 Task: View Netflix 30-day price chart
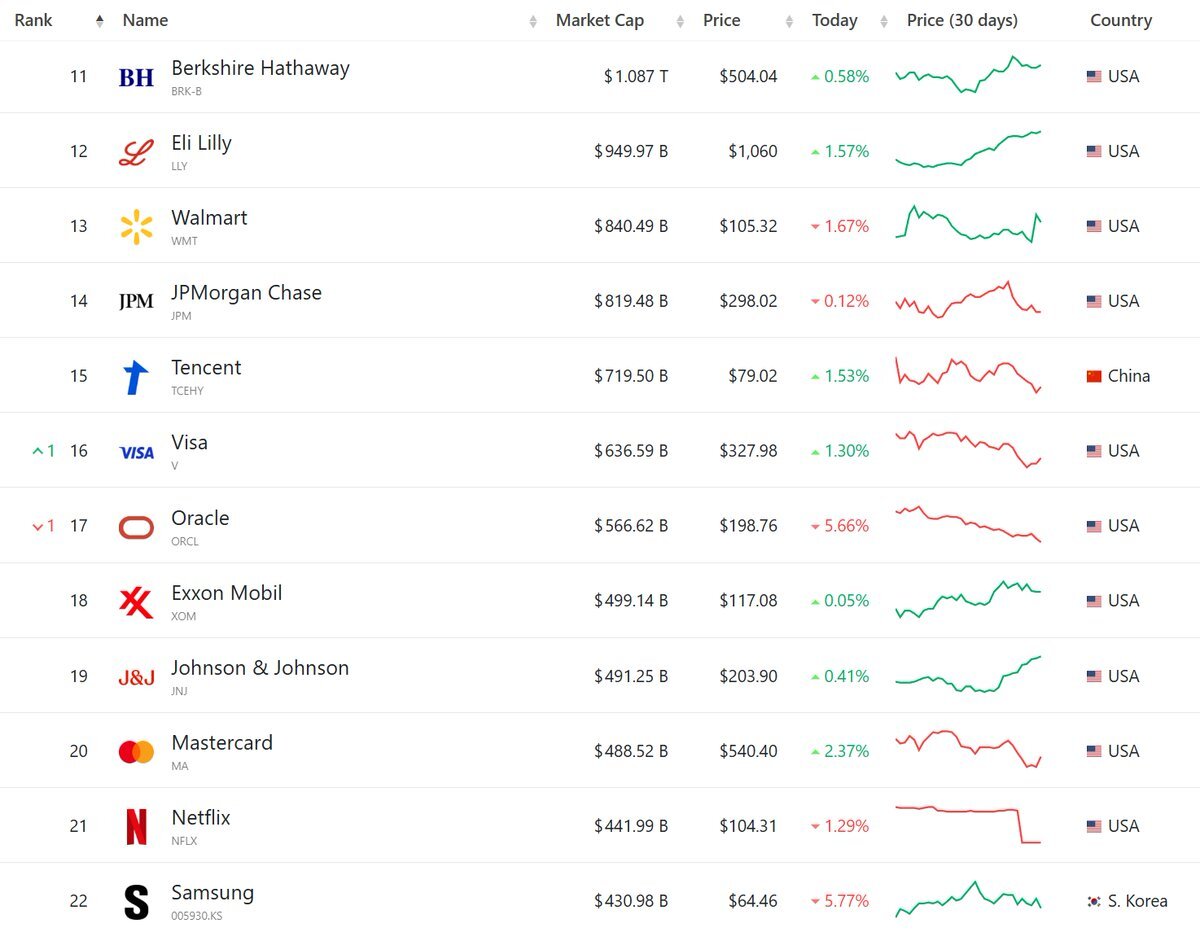(968, 825)
